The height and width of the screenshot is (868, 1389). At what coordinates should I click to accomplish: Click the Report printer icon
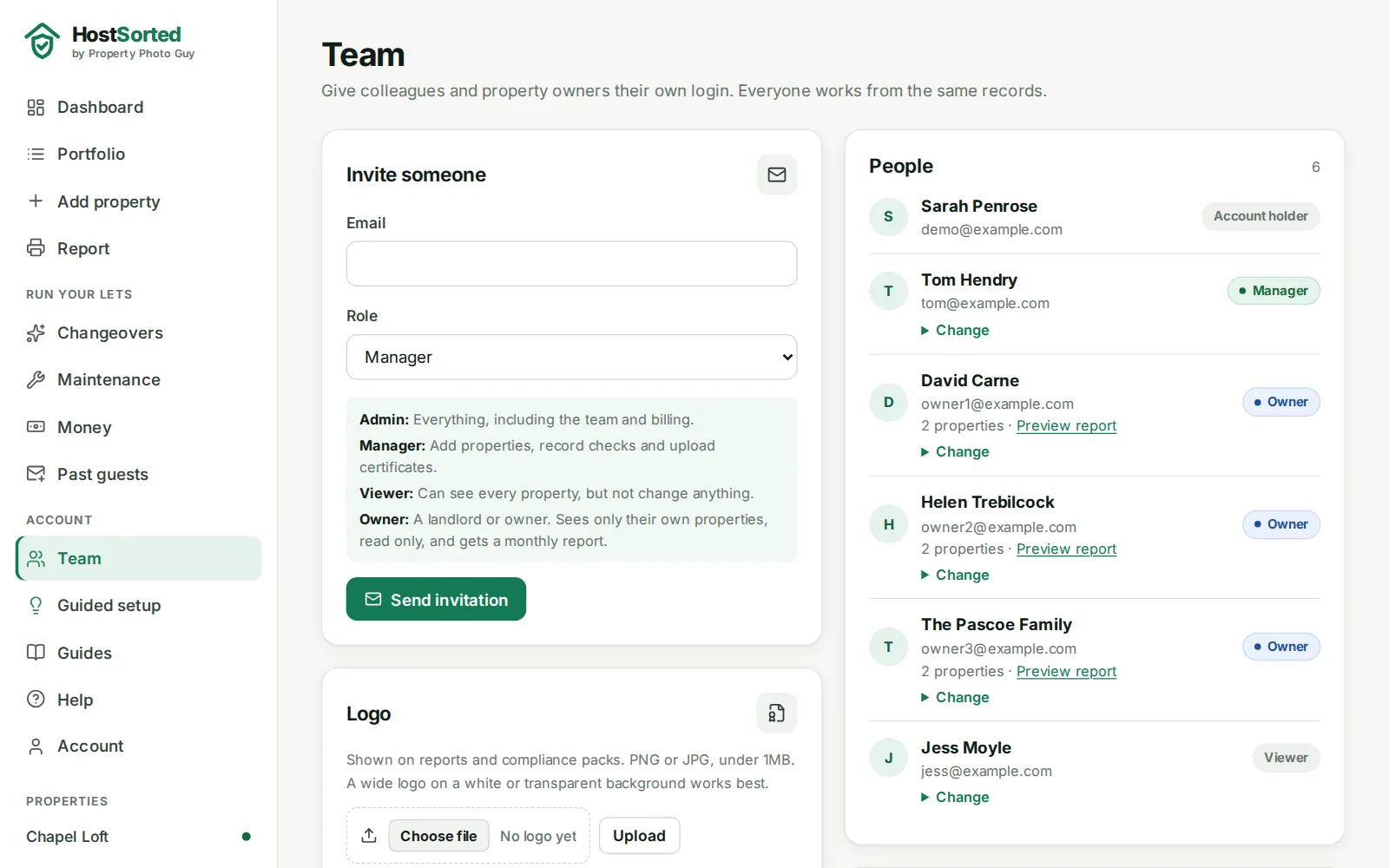tap(36, 248)
